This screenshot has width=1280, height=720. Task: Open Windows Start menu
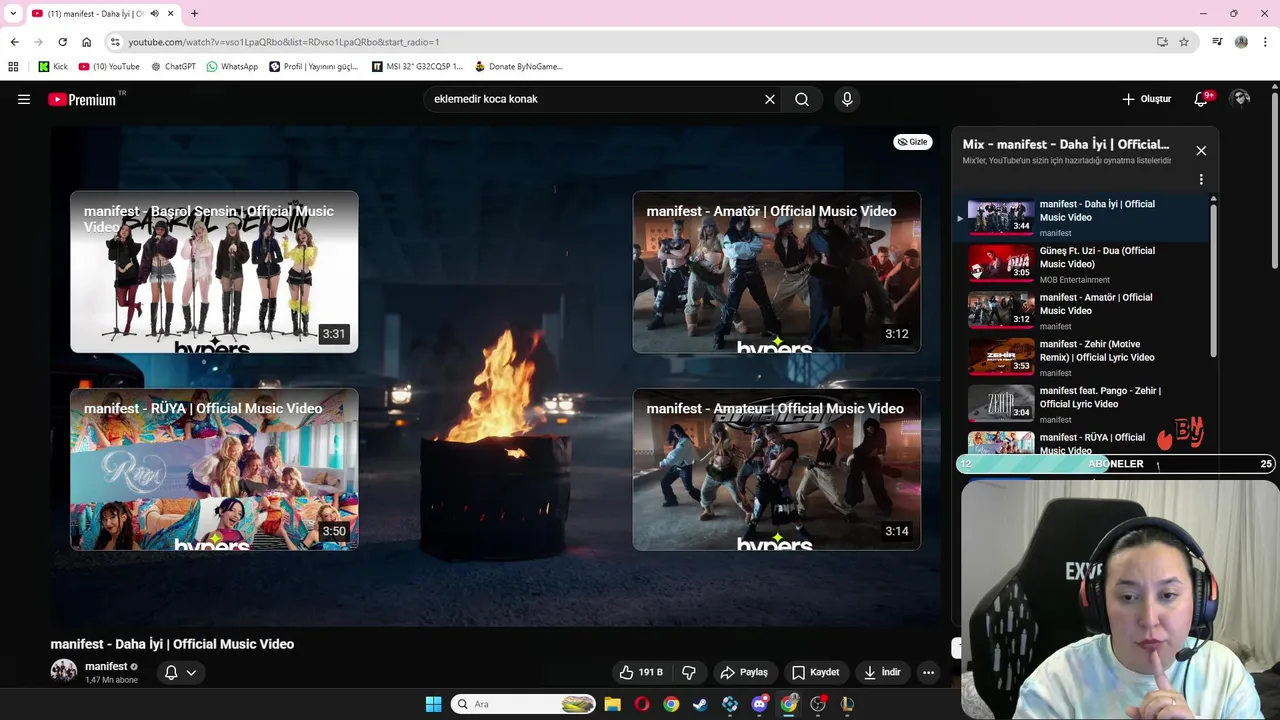tap(433, 704)
